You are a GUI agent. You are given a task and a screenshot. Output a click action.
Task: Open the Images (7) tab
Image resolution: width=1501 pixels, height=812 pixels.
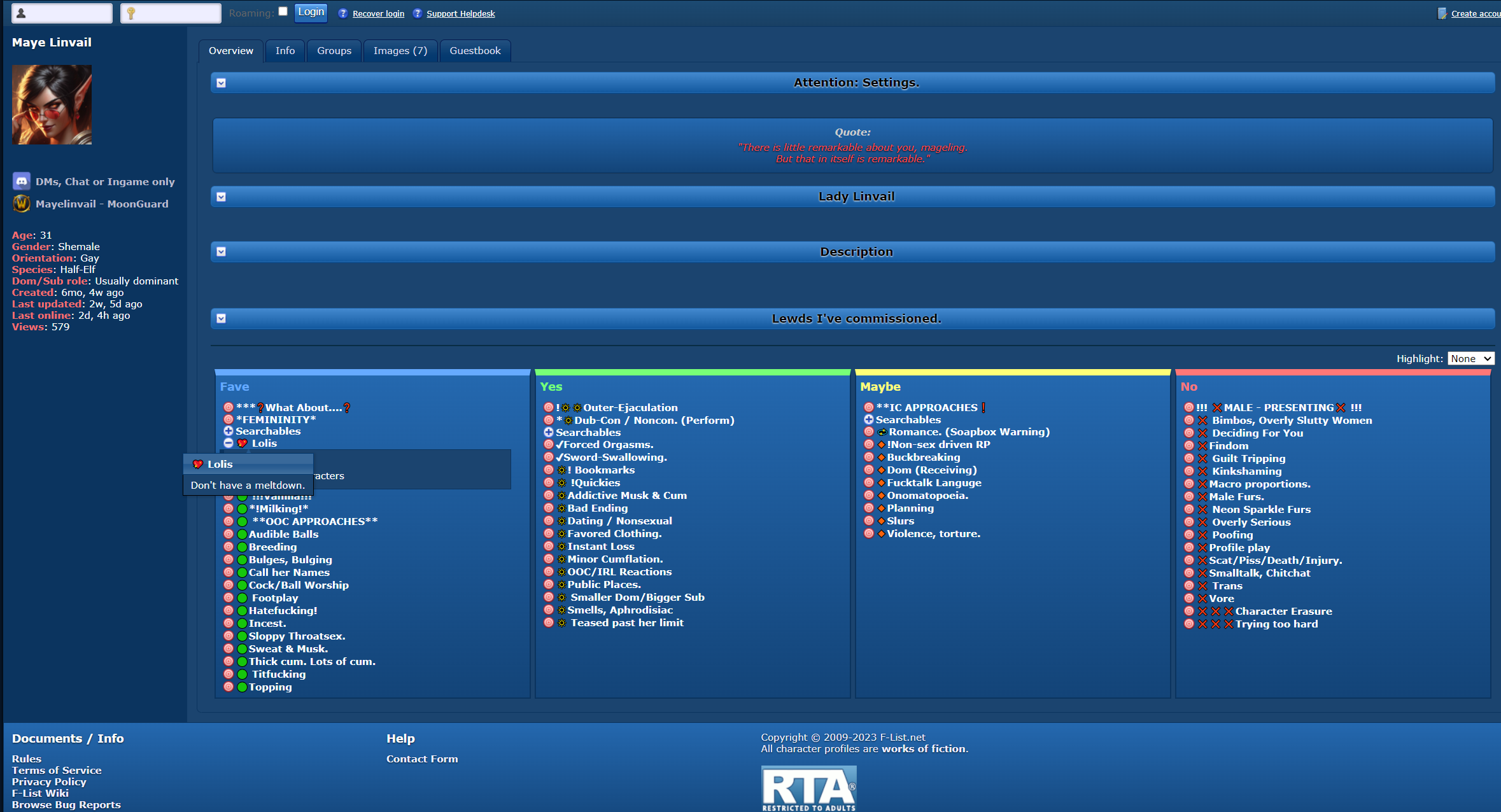[x=400, y=51]
